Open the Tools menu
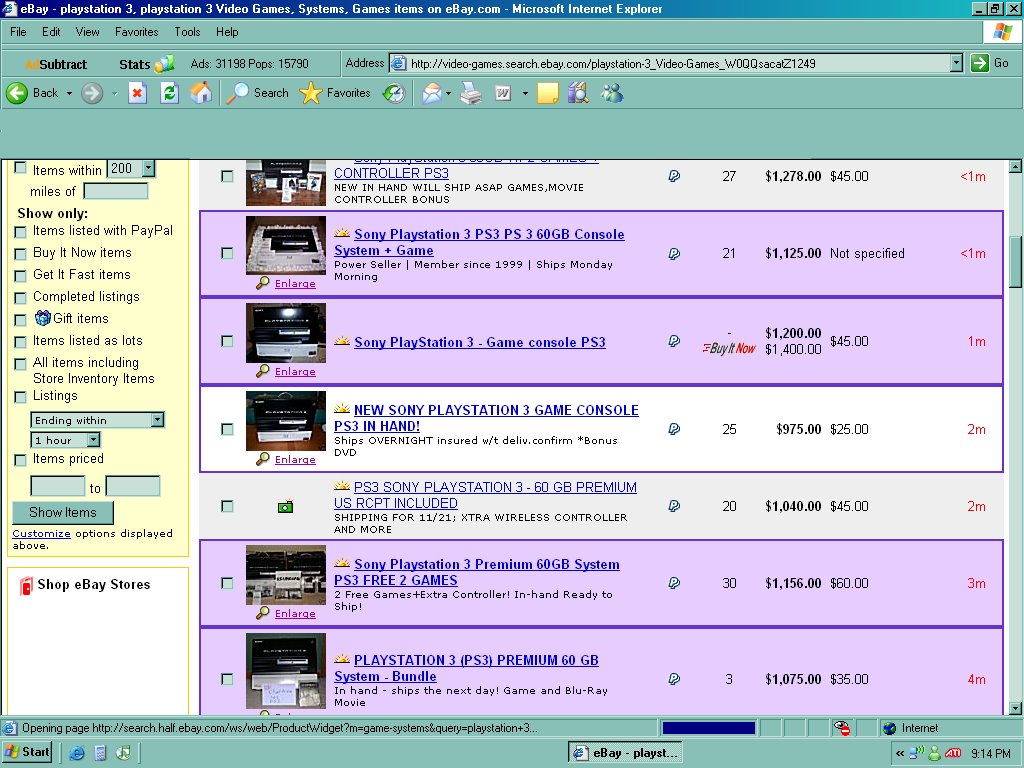The height and width of the screenshot is (768, 1024). 187,31
